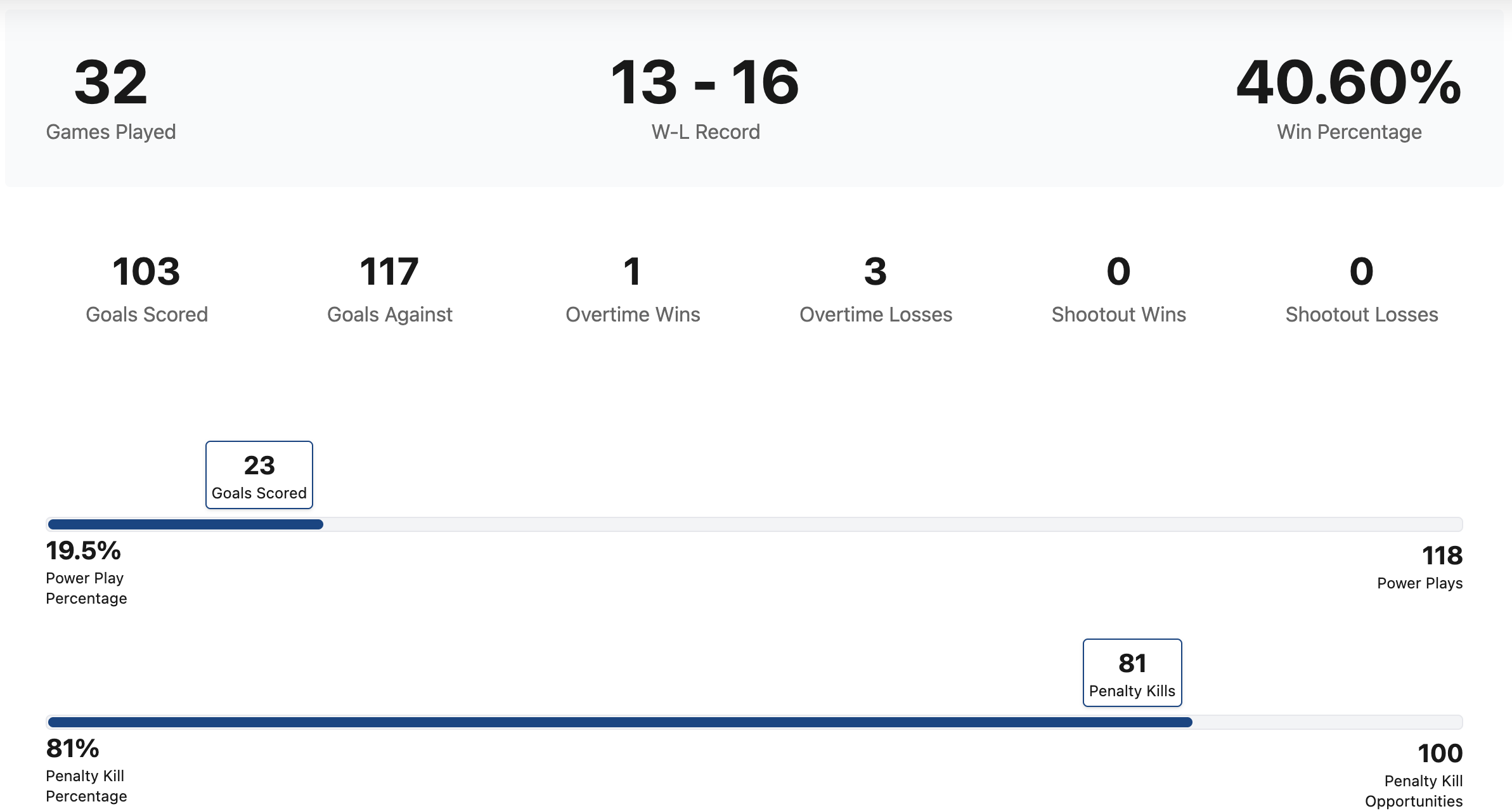Click the 103 goals scored stat
Viewport: 1512px width, 811px height.
tap(146, 271)
